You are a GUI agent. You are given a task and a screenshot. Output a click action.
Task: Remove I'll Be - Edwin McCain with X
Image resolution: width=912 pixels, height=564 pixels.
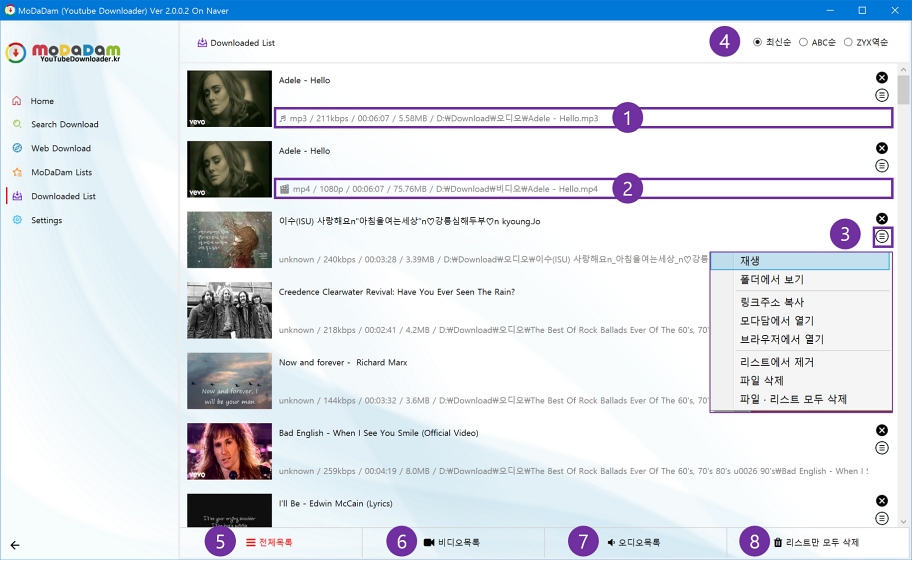point(882,501)
